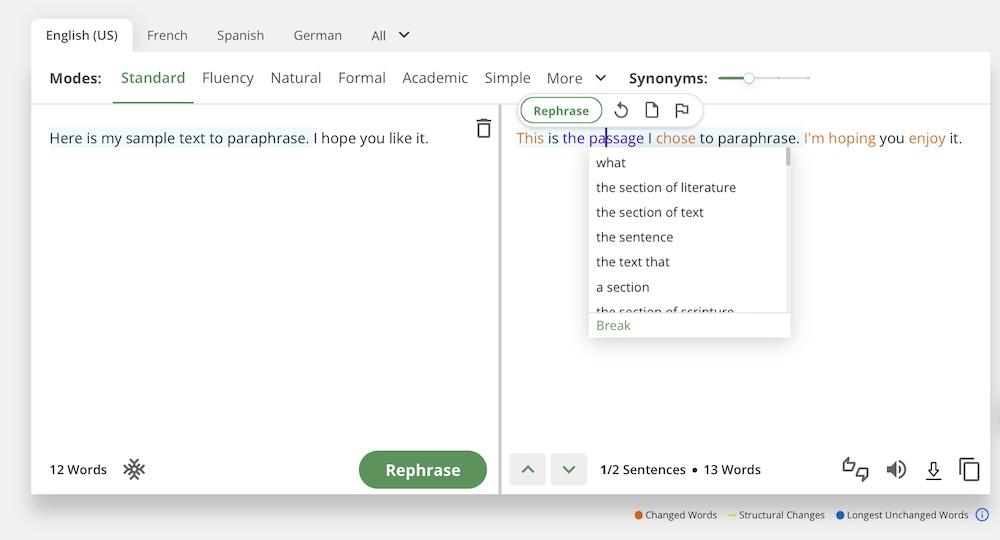Flag the sentence using the flag icon

[x=682, y=110]
